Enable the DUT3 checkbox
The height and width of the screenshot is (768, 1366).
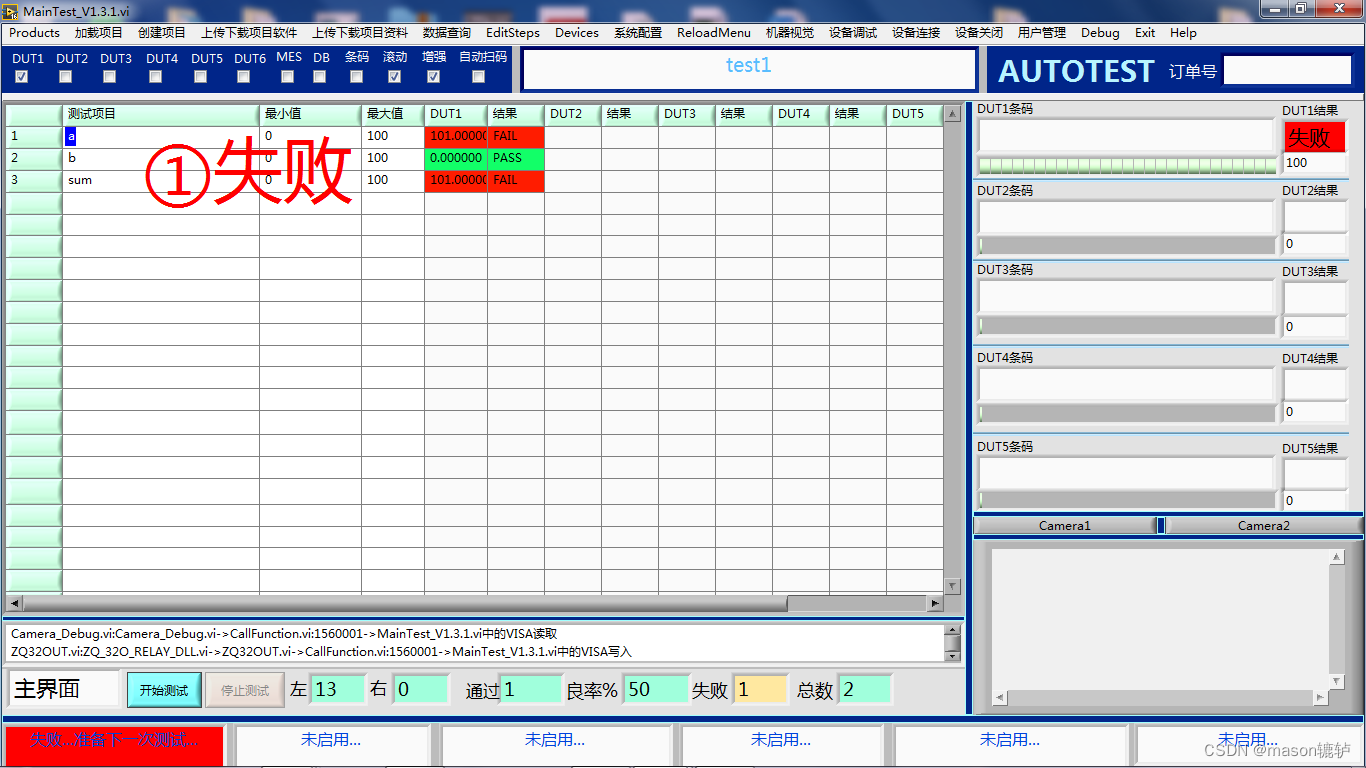pyautogui.click(x=110, y=76)
